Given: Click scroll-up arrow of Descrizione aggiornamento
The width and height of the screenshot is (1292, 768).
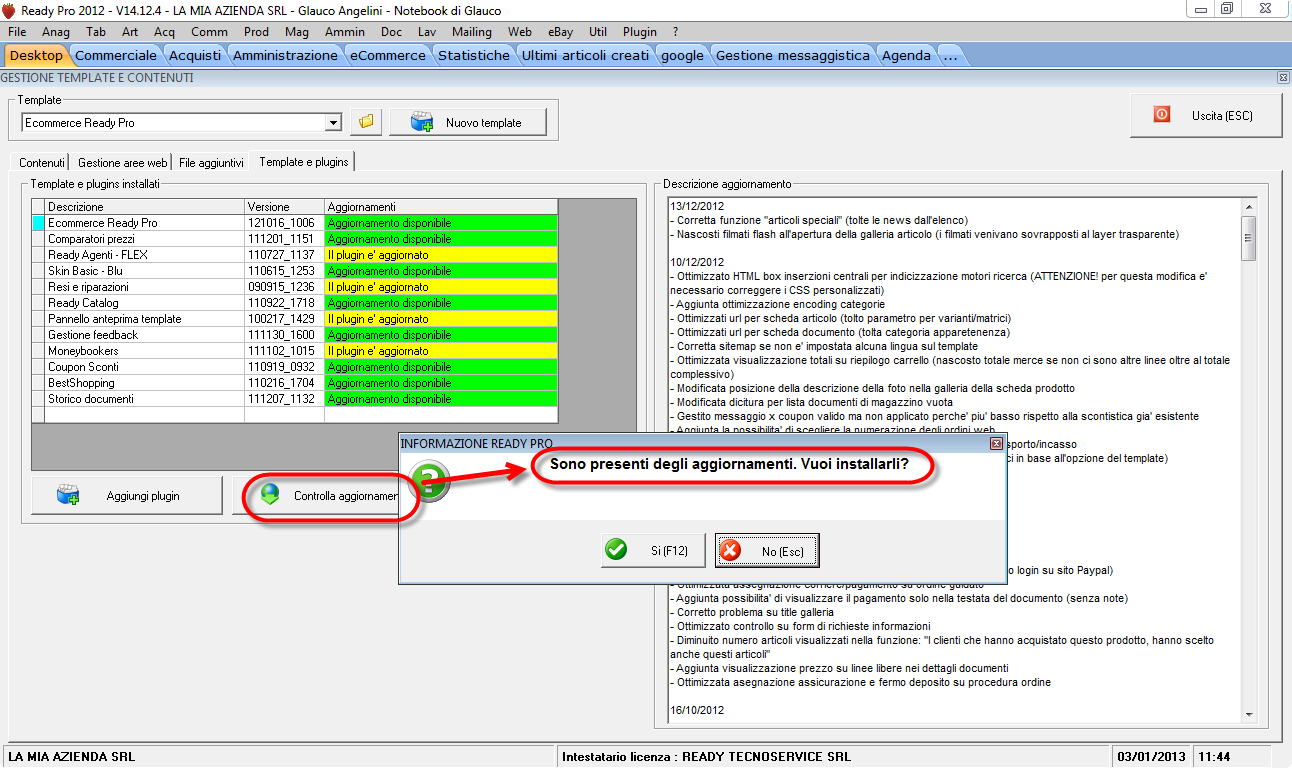Looking at the screenshot, I should pyautogui.click(x=1248, y=205).
